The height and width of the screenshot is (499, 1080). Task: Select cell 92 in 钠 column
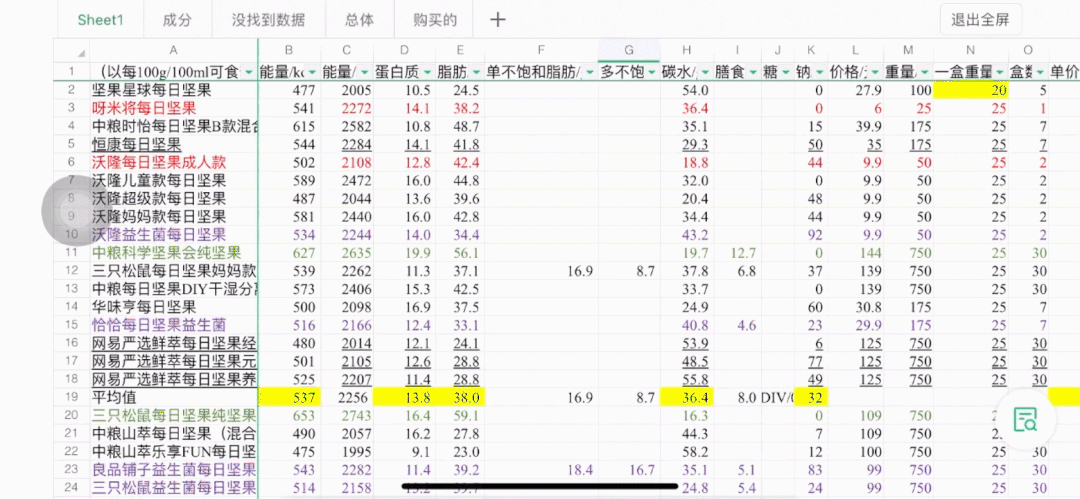coord(811,234)
